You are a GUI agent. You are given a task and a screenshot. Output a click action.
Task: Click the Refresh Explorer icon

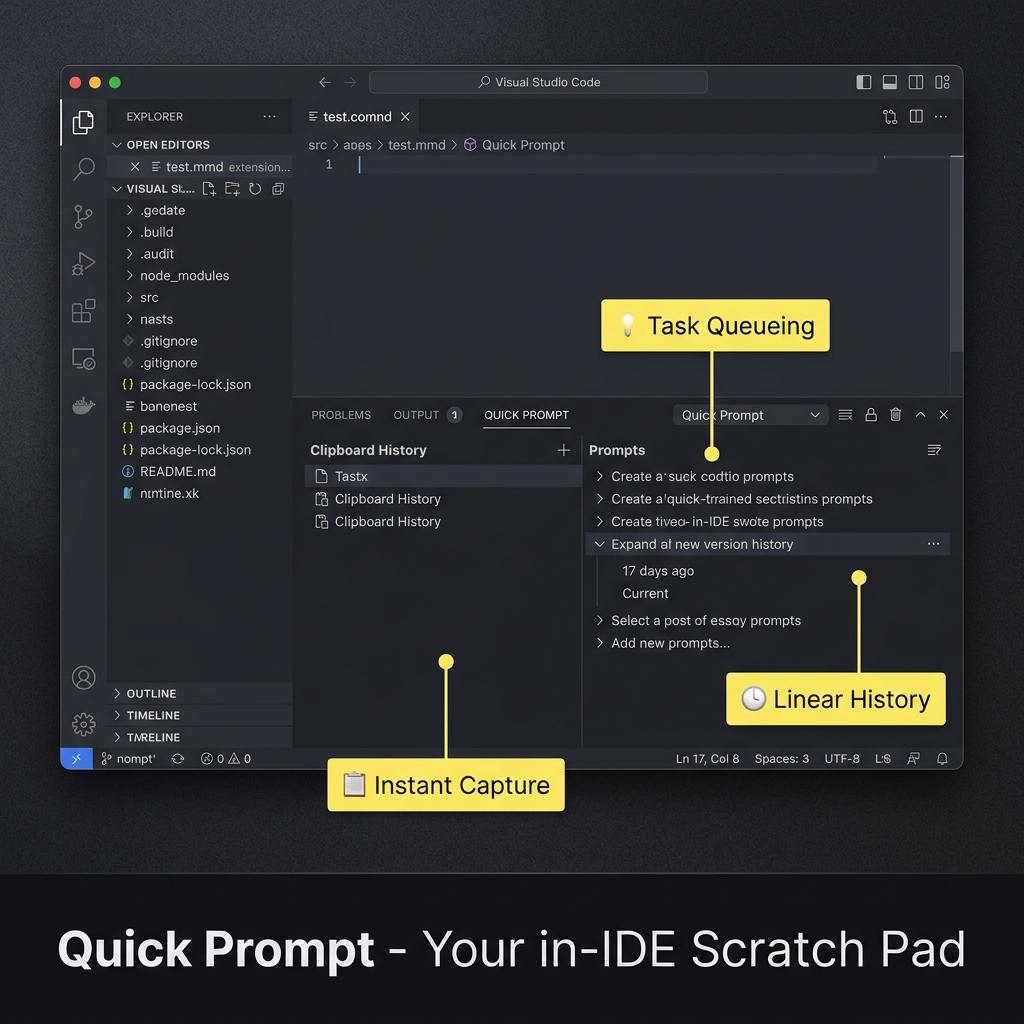[255, 189]
